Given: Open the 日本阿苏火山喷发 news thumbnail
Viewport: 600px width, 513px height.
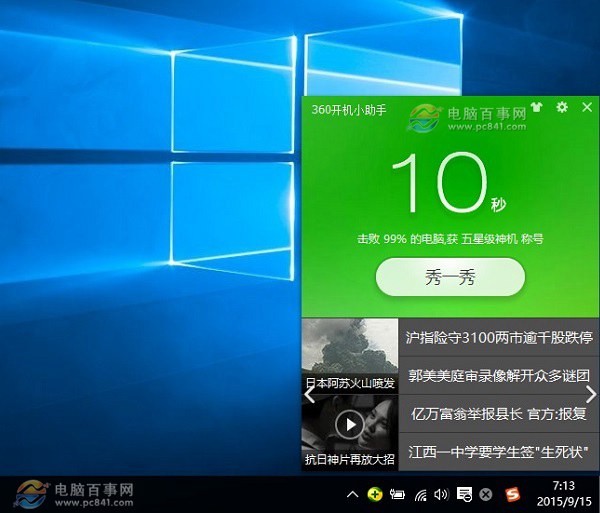Looking at the screenshot, I should tap(349, 355).
